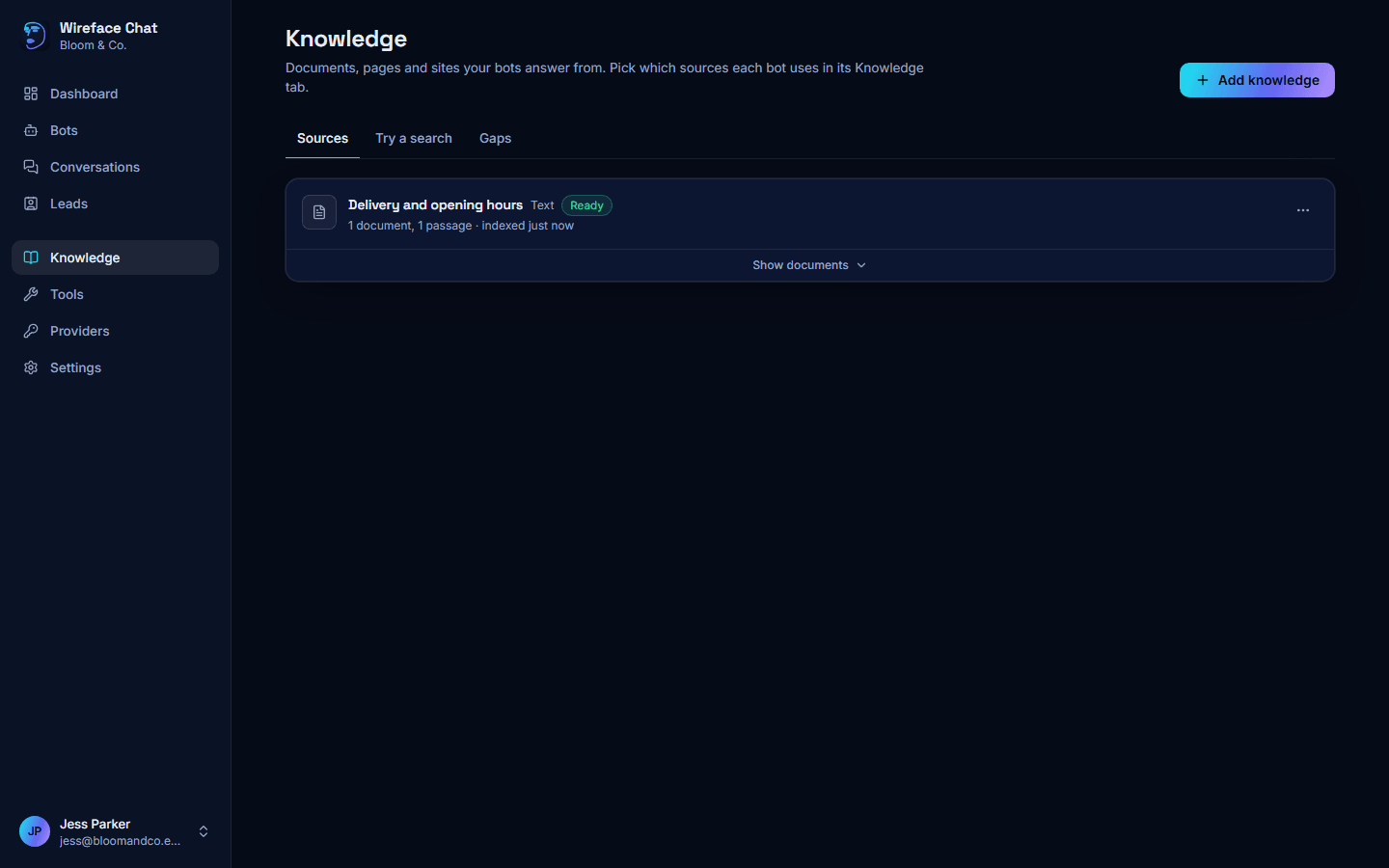Click the JP user avatar
This screenshot has width=1389, height=868.
pyautogui.click(x=35, y=831)
